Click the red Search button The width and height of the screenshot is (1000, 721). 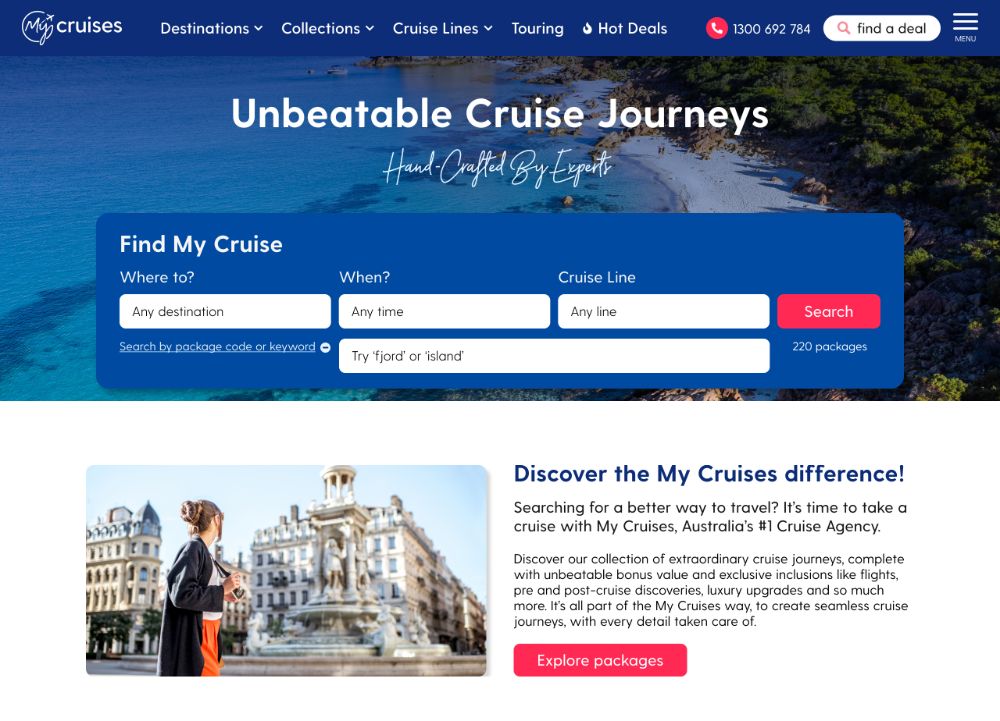[x=828, y=311]
